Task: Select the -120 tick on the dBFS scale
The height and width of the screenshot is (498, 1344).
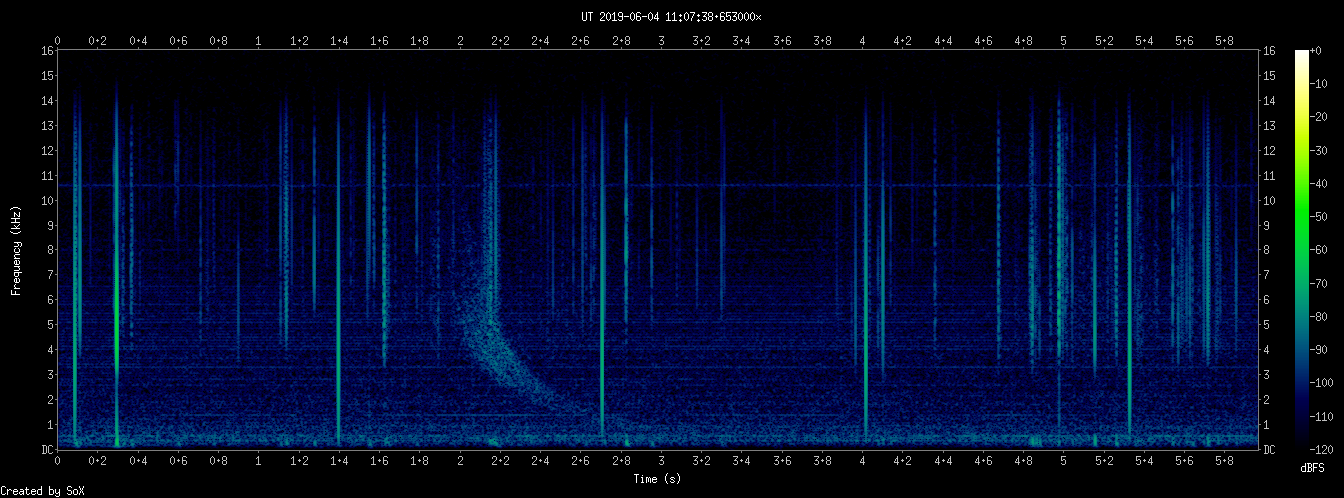Action: coord(1324,449)
